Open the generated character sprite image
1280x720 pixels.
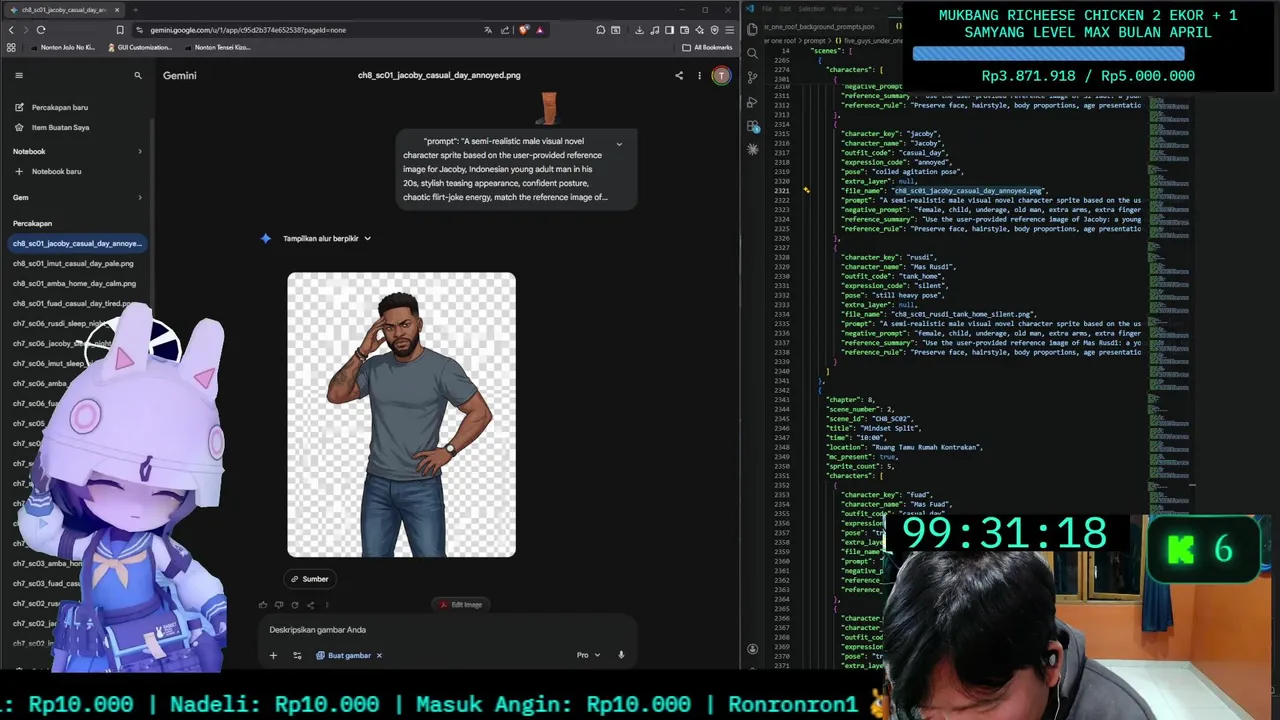click(x=401, y=414)
